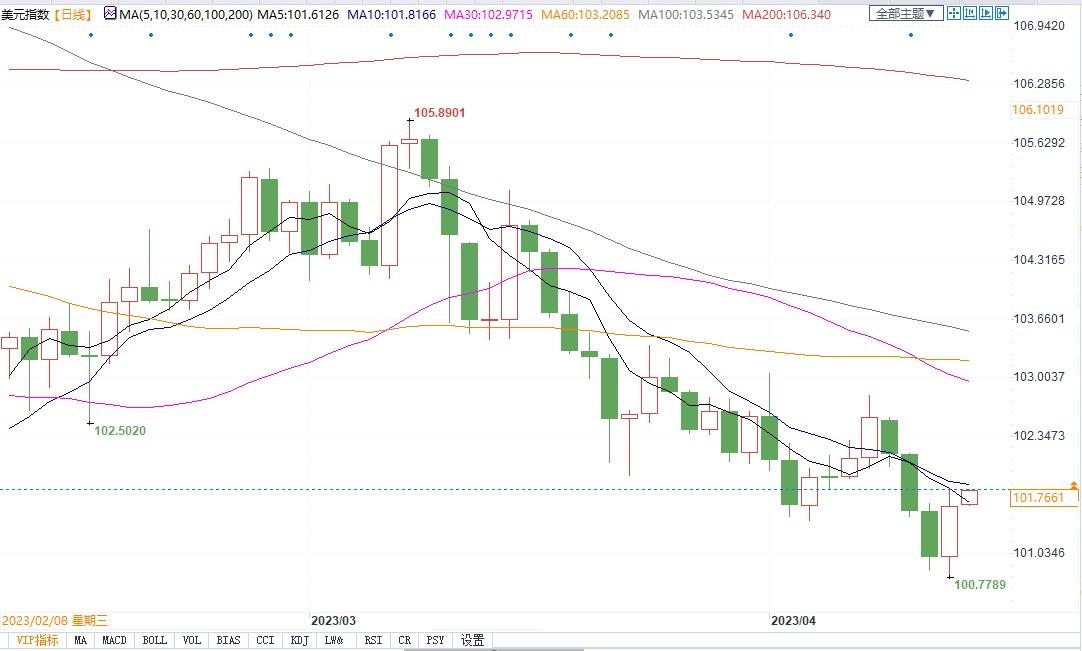This screenshot has height=651, width=1082.
Task: Switch to the MACD indicator tab
Action: click(x=114, y=641)
